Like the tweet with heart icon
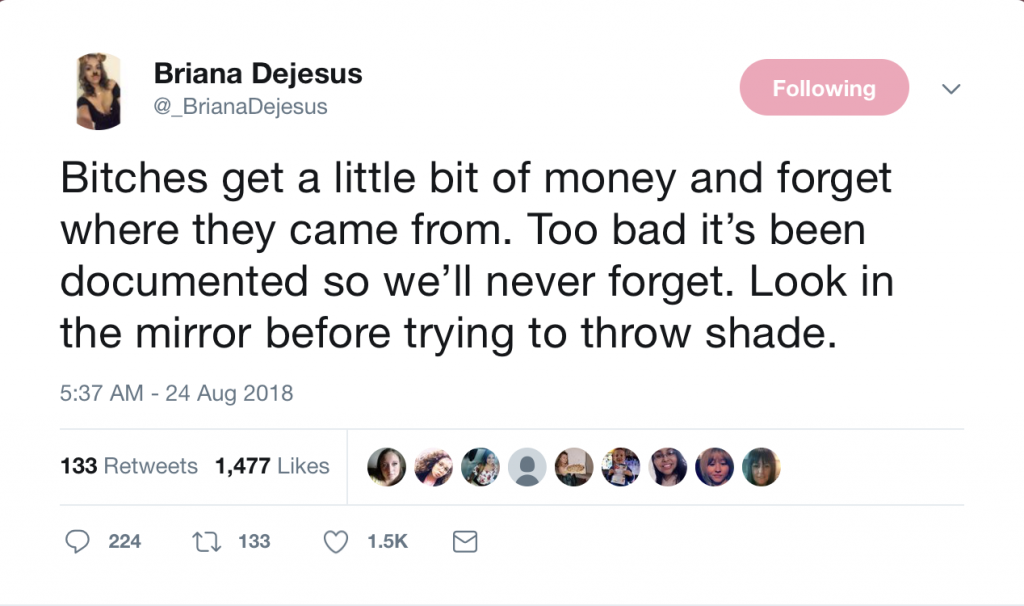 click(337, 541)
